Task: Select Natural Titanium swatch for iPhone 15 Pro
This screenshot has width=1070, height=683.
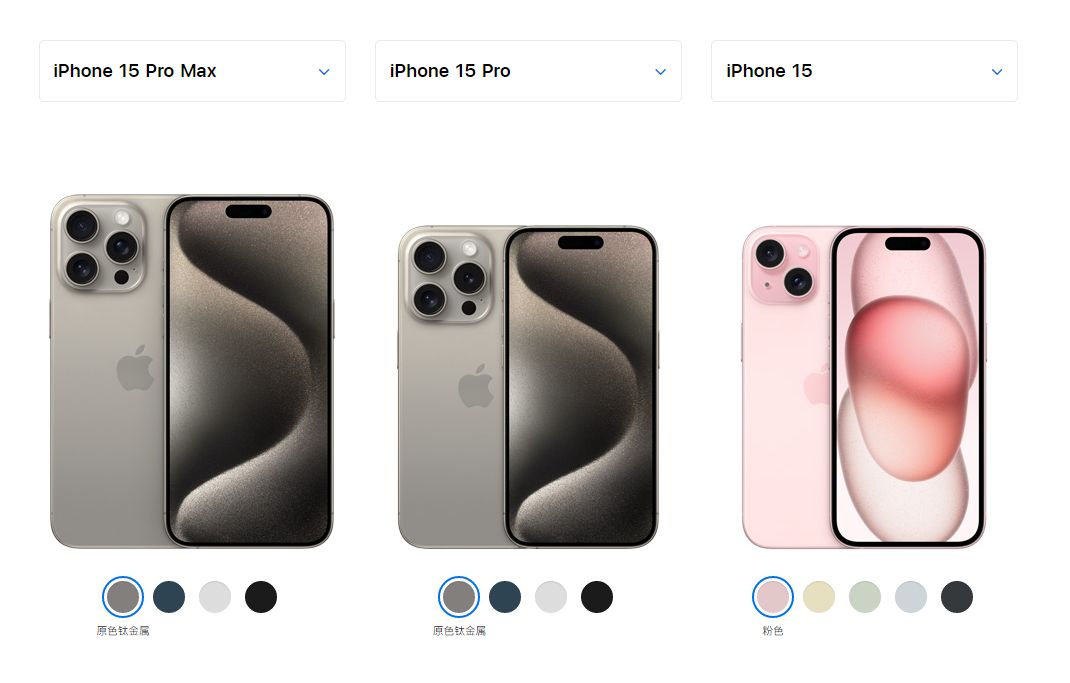Action: pyautogui.click(x=459, y=597)
